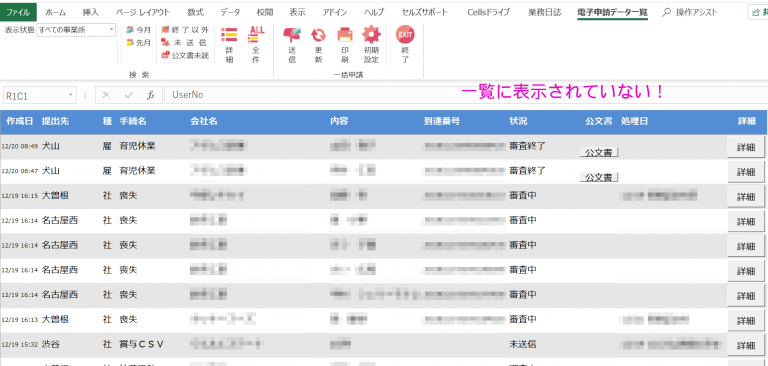Click 詳細 button for 賞与CSV row
The height and width of the screenshot is (366, 768).
tap(746, 345)
